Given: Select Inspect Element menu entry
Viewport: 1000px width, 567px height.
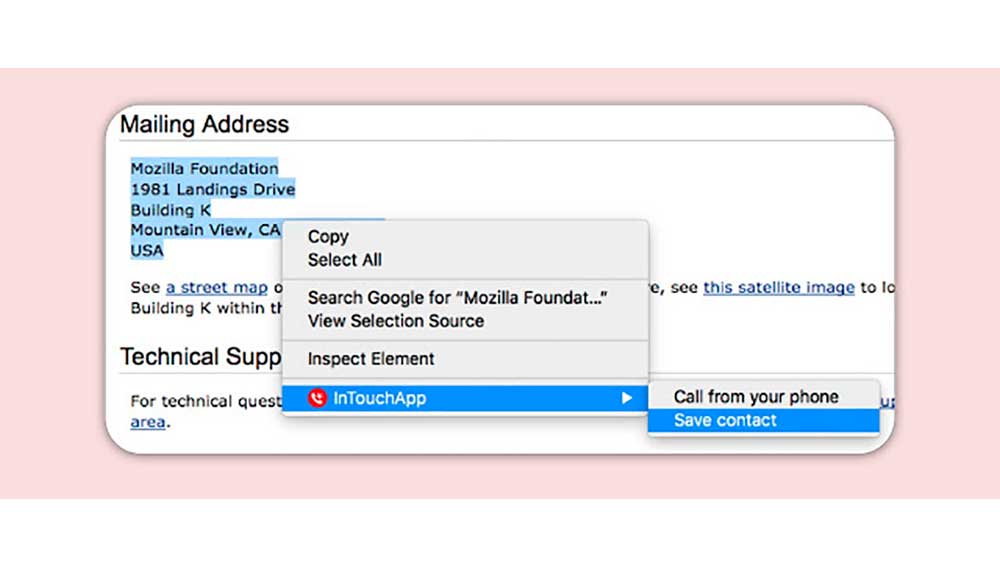Looking at the screenshot, I should (371, 359).
